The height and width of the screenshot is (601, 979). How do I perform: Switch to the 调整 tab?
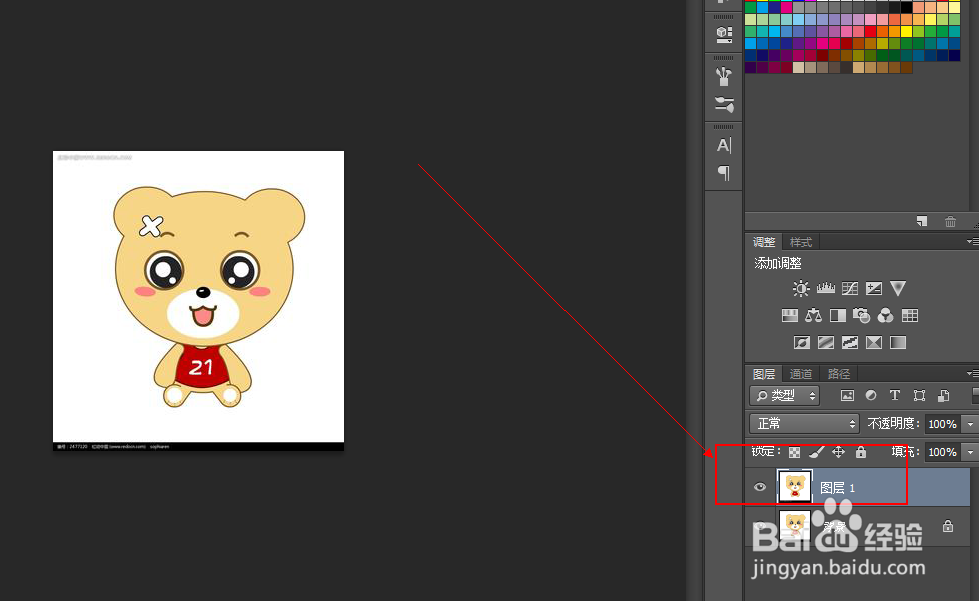764,242
